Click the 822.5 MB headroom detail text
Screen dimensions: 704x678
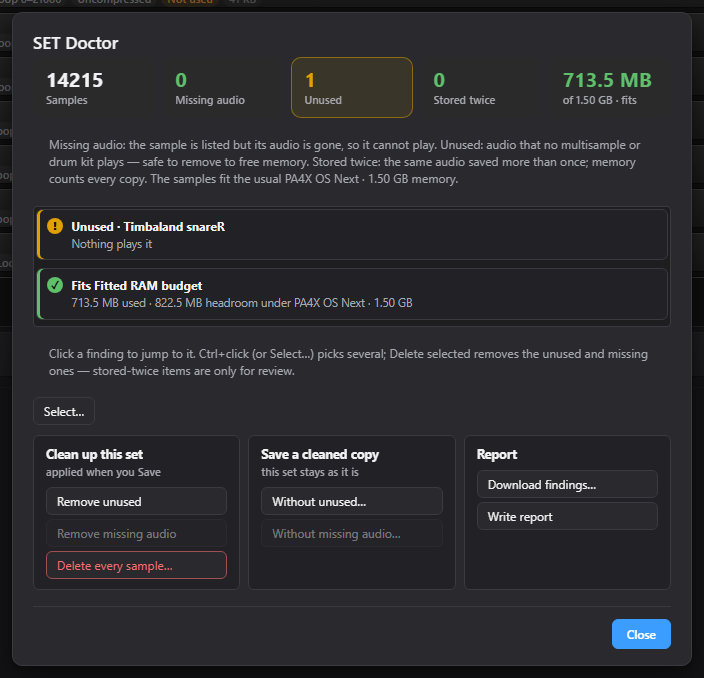[242, 303]
